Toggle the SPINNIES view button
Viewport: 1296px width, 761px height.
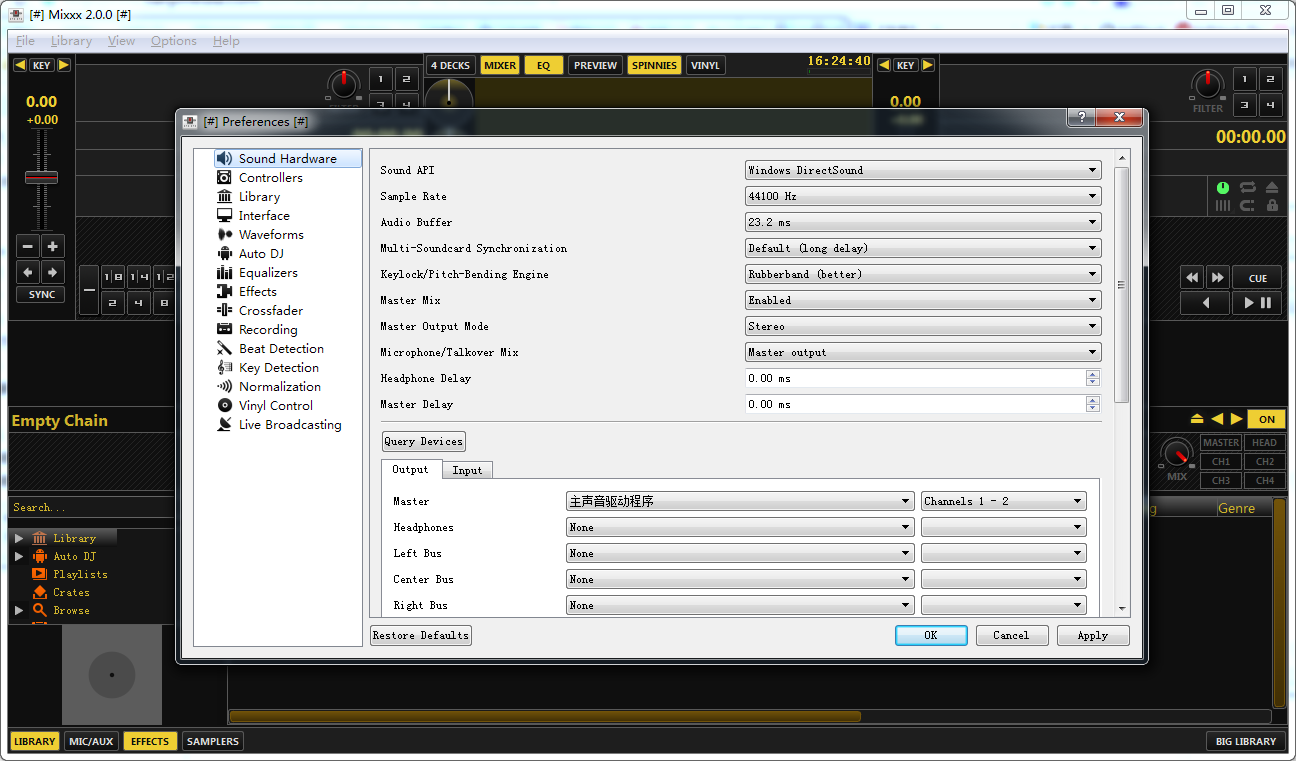coord(654,66)
